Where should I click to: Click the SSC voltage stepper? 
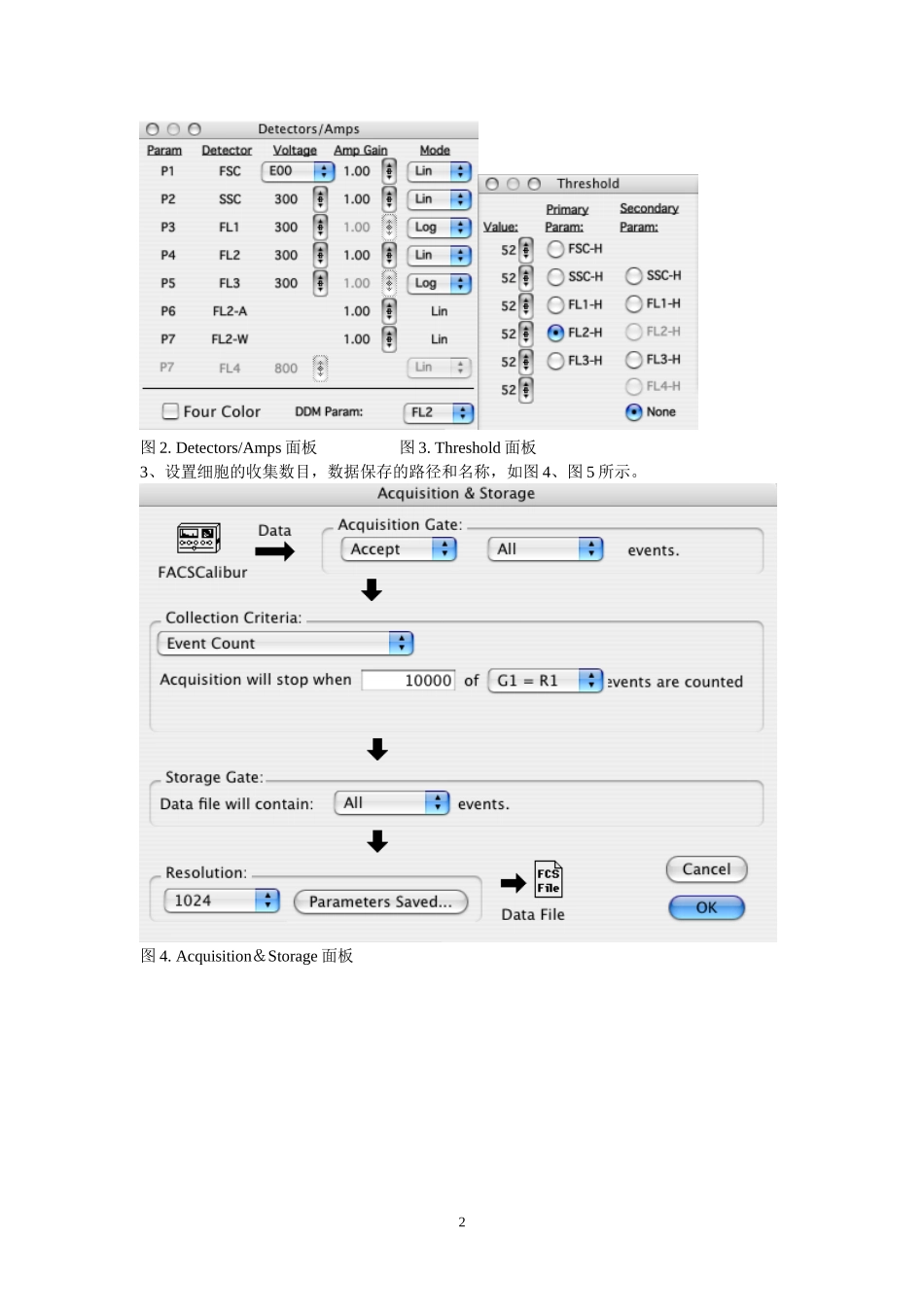coord(320,199)
